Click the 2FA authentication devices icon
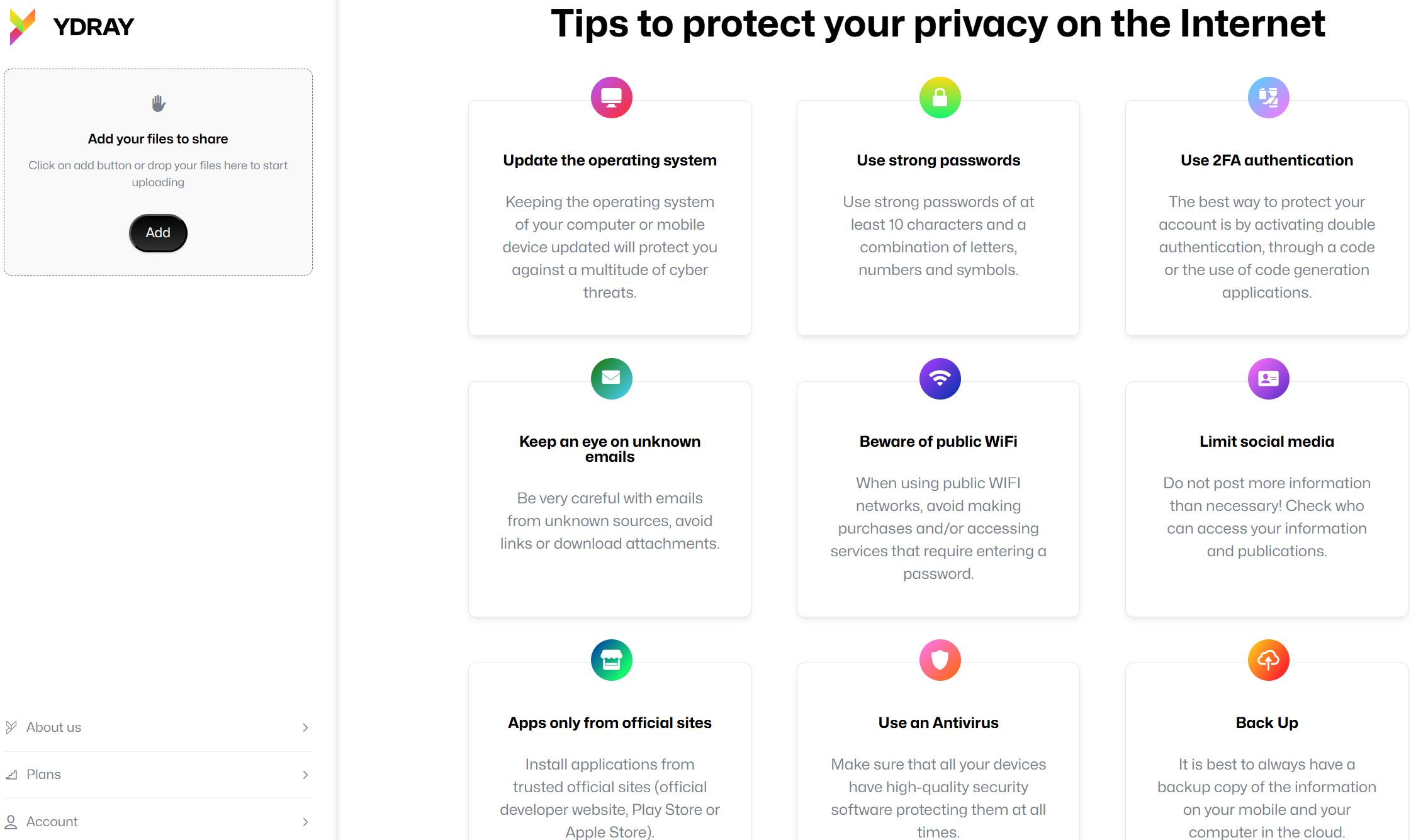The height and width of the screenshot is (840, 1411). point(1268,98)
